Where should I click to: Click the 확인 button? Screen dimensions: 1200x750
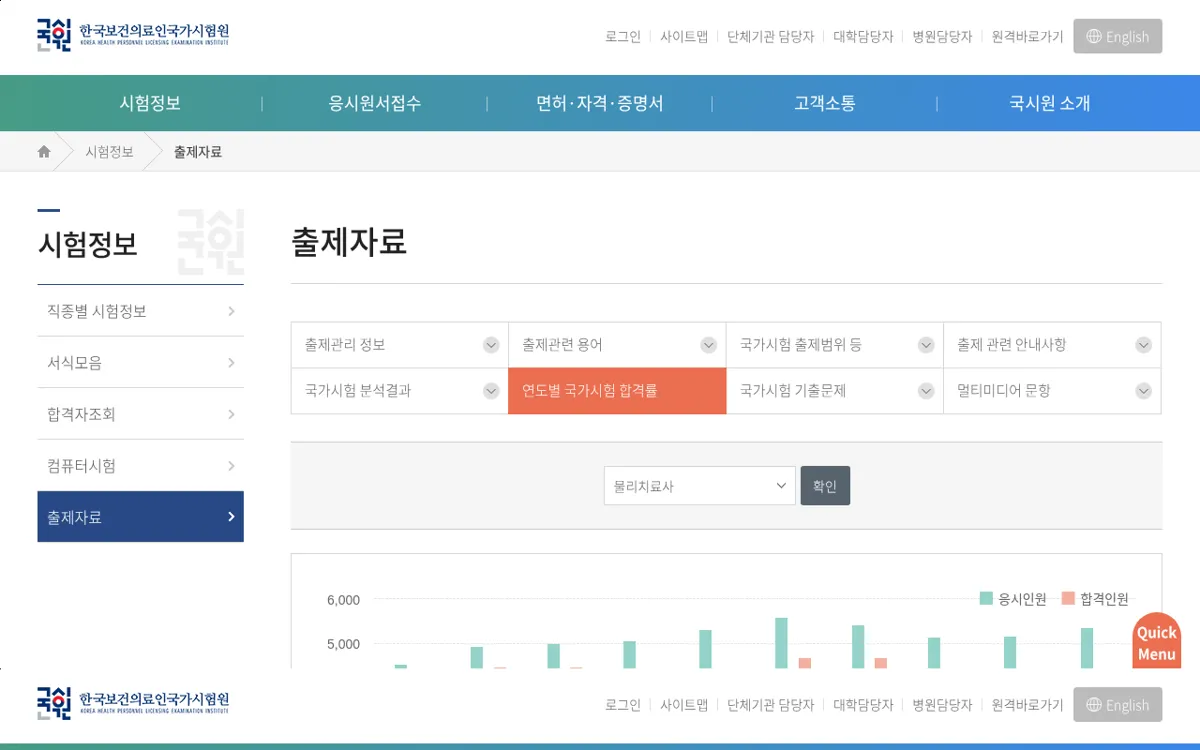coord(825,486)
